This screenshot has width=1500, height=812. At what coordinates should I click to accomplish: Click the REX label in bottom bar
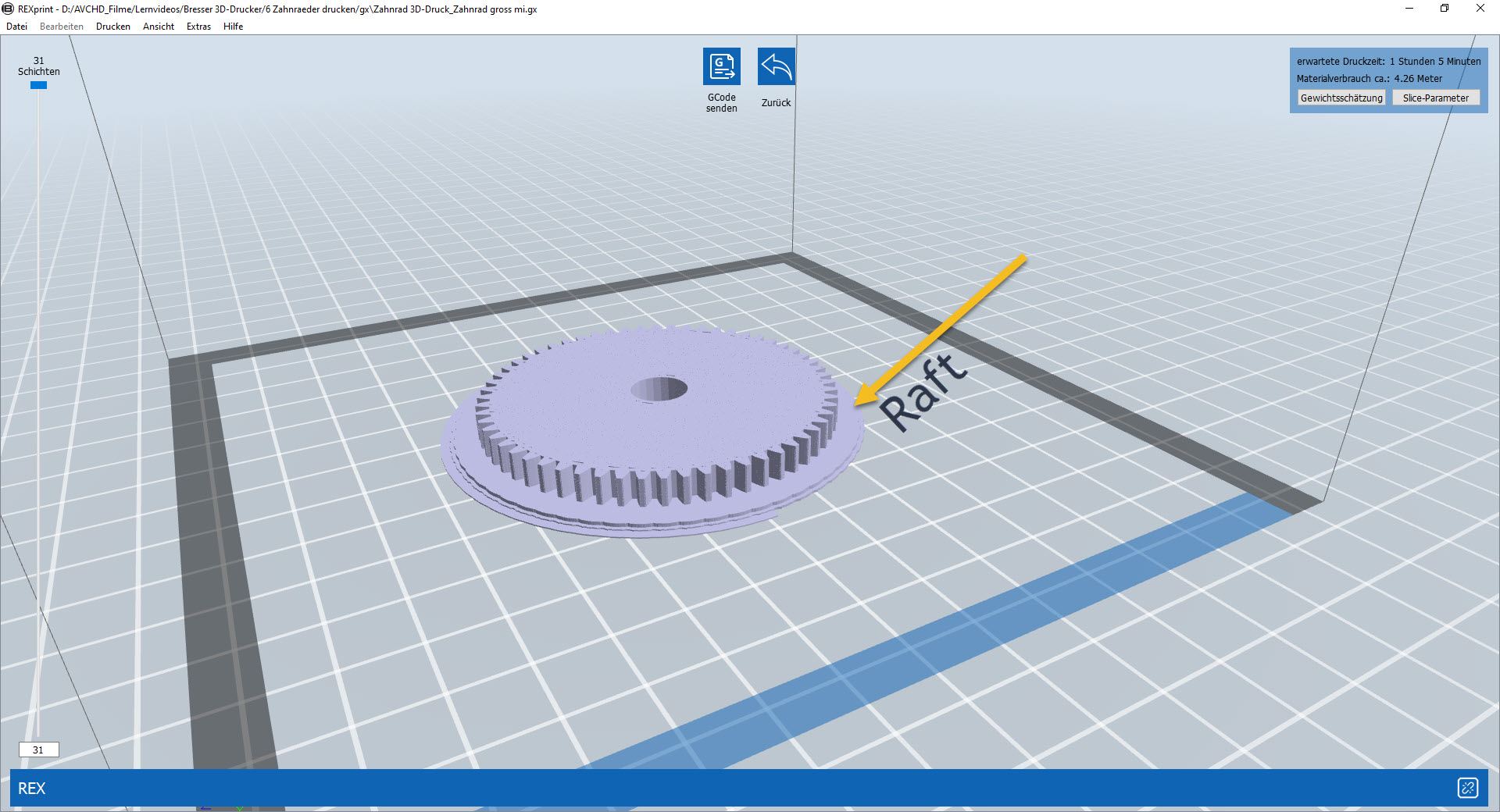(31, 788)
